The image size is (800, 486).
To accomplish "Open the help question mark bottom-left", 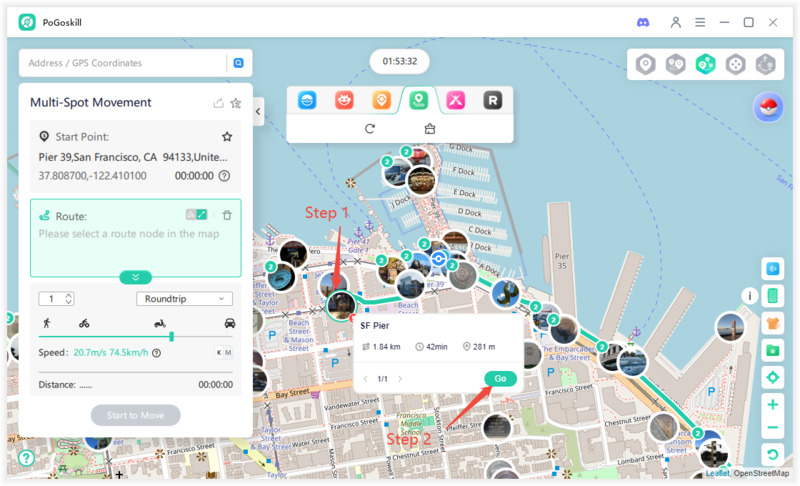I will point(26,458).
